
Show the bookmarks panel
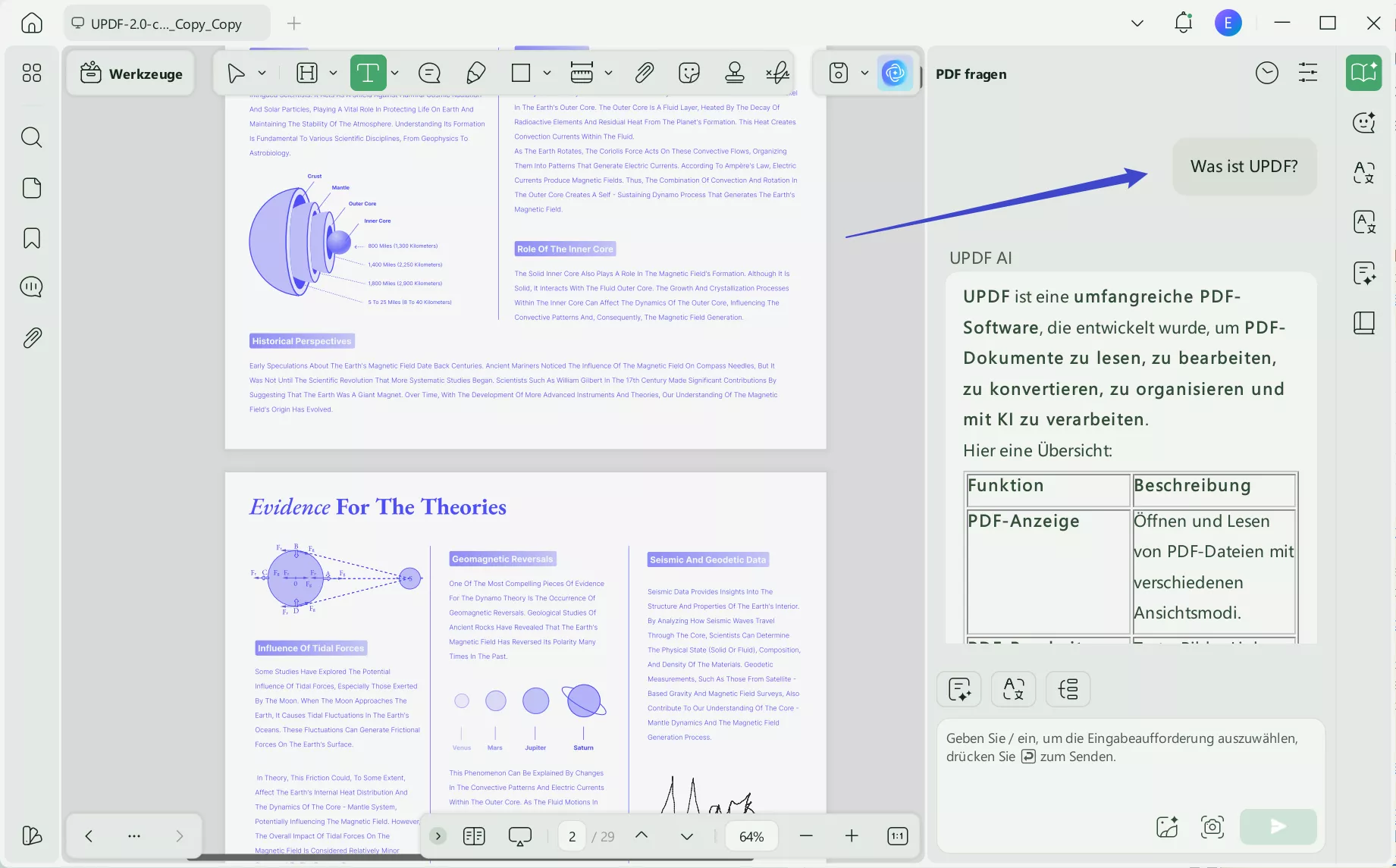32,238
